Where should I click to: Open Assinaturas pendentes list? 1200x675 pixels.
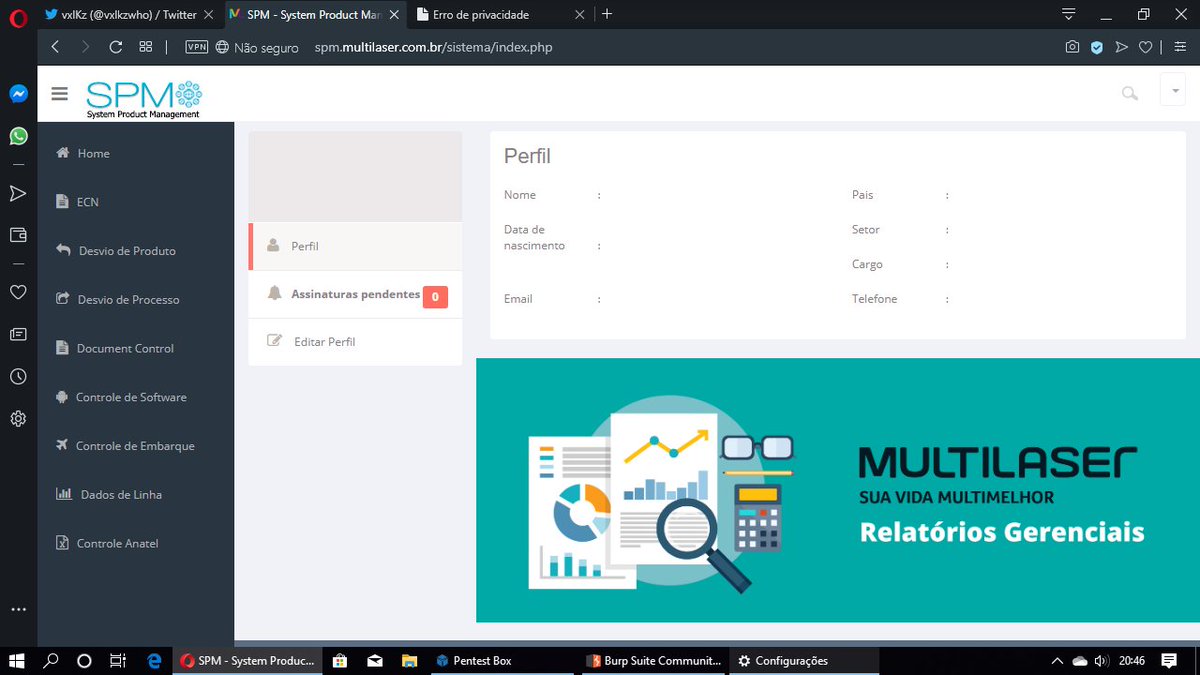coord(355,294)
